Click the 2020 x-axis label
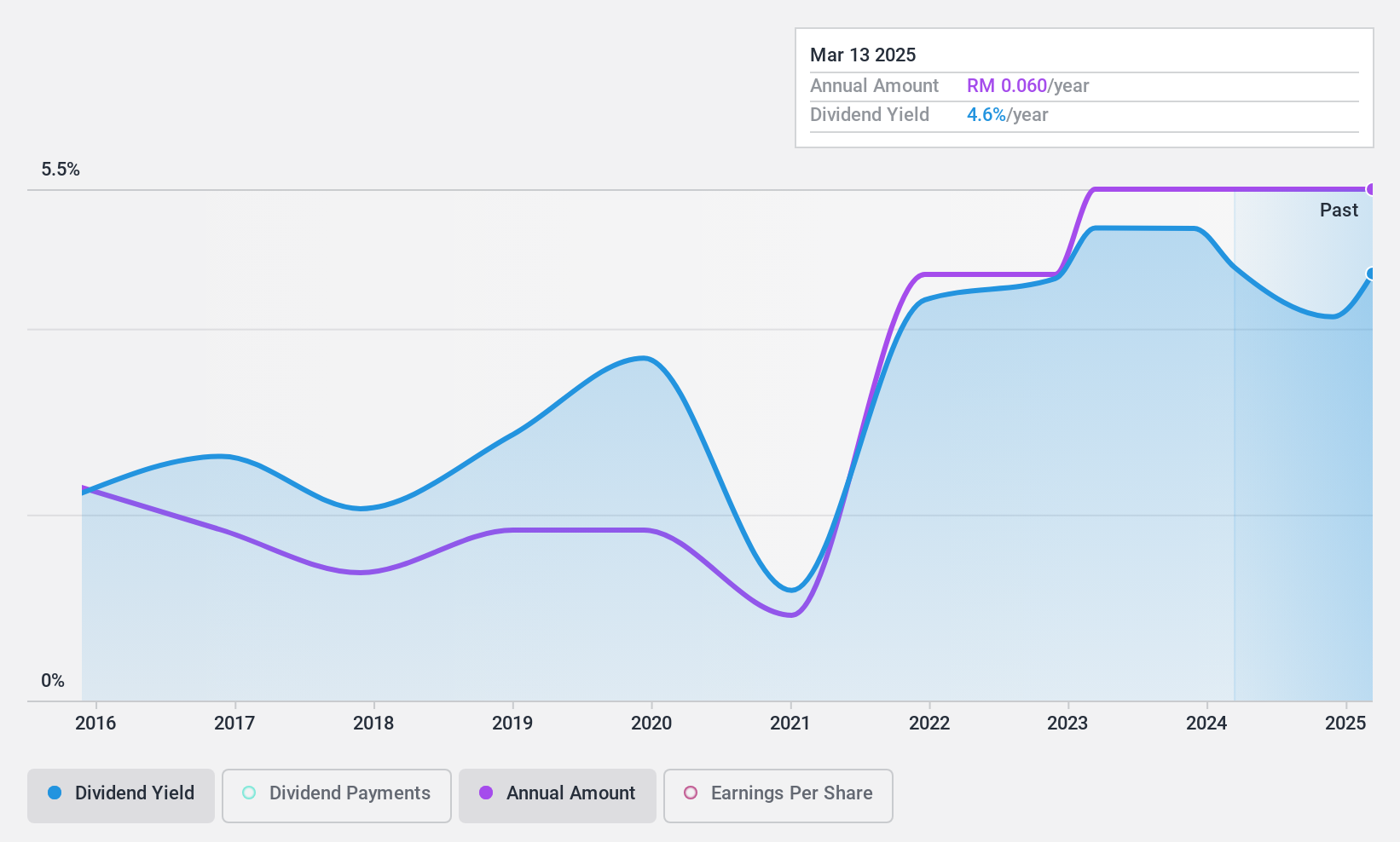 651,723
